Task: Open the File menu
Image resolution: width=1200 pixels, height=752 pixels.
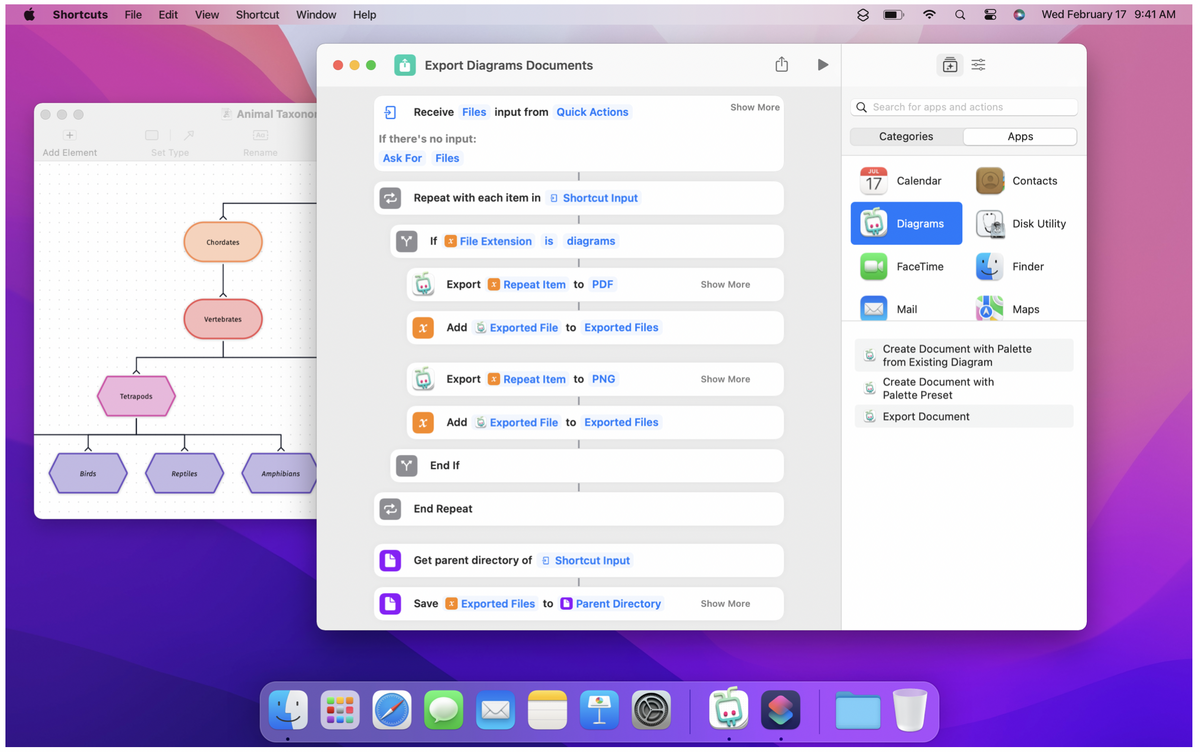Action: [133, 15]
